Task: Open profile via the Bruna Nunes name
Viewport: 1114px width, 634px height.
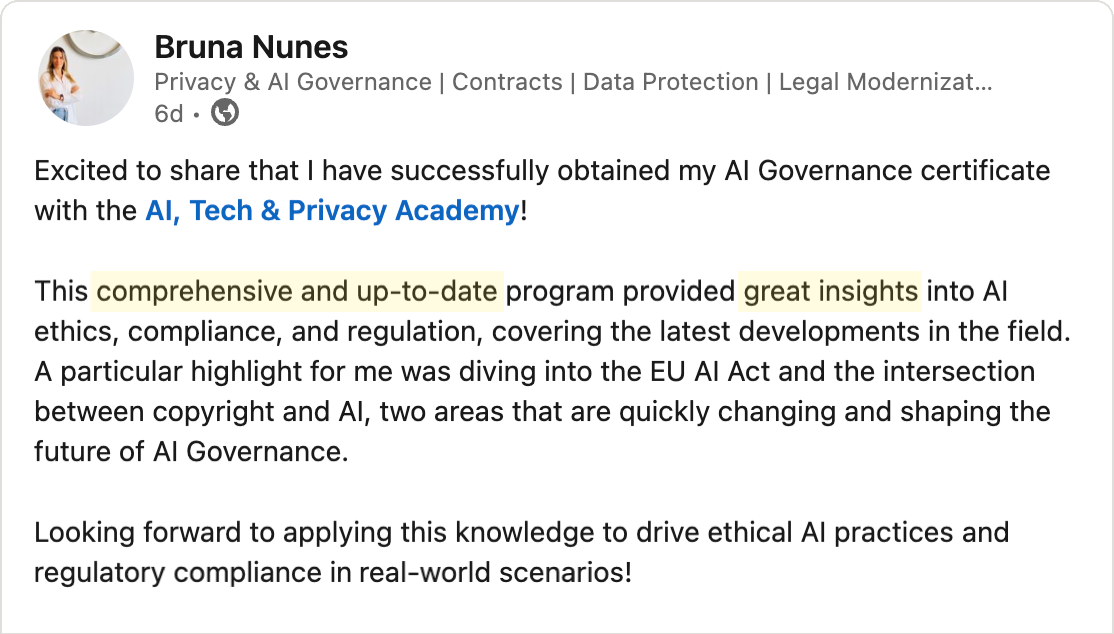Action: tap(251, 46)
